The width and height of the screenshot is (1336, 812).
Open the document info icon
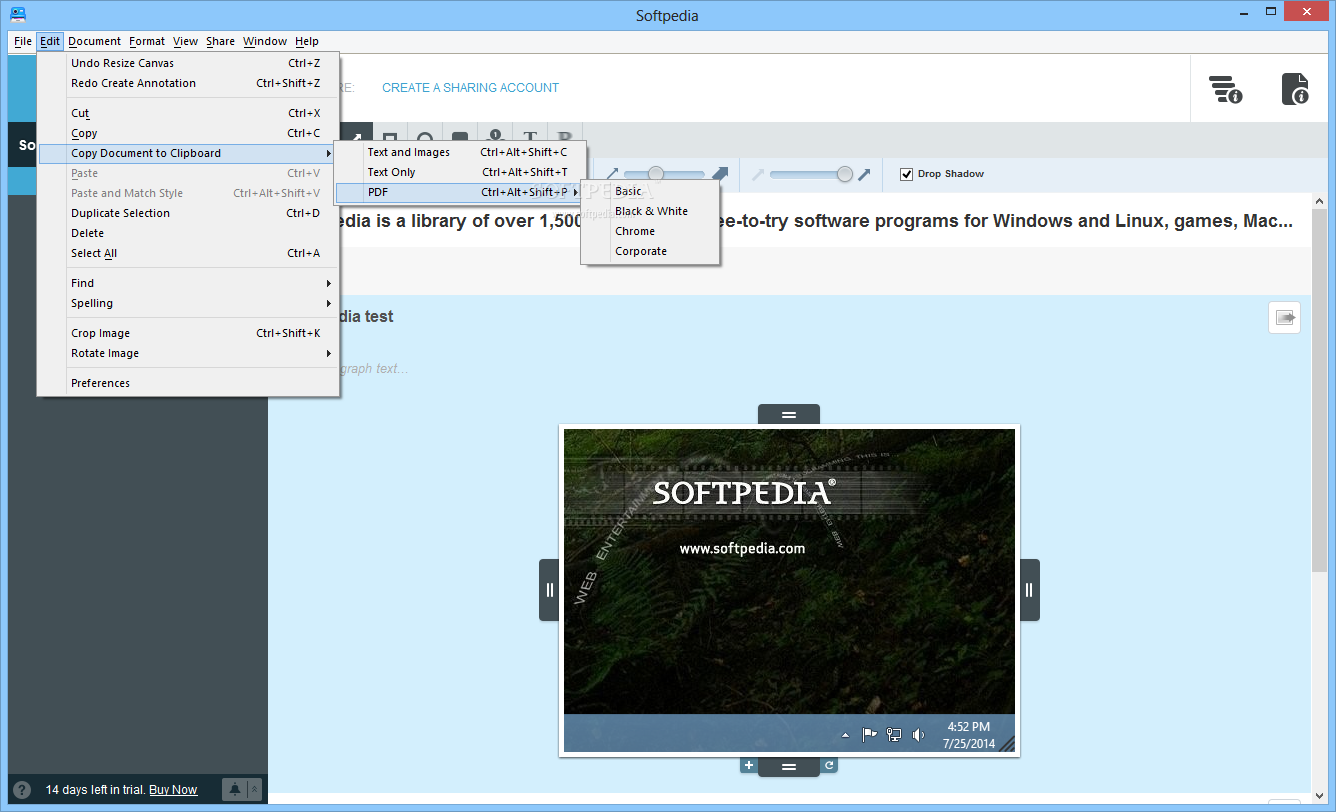pyautogui.click(x=1295, y=89)
